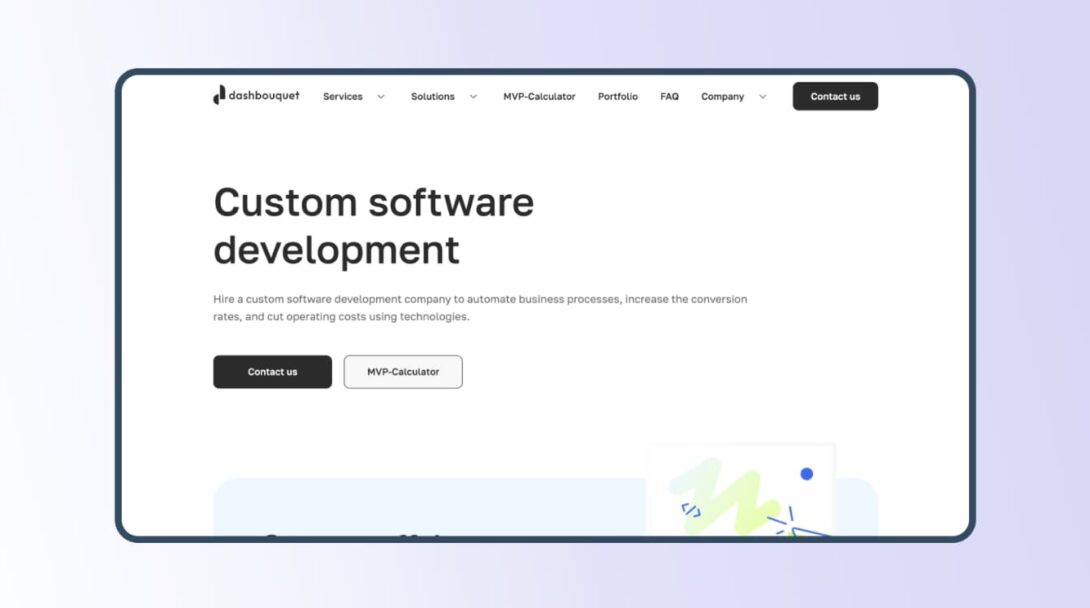Expand the chevron next to Services
This screenshot has height=608, width=1090.
(x=381, y=97)
